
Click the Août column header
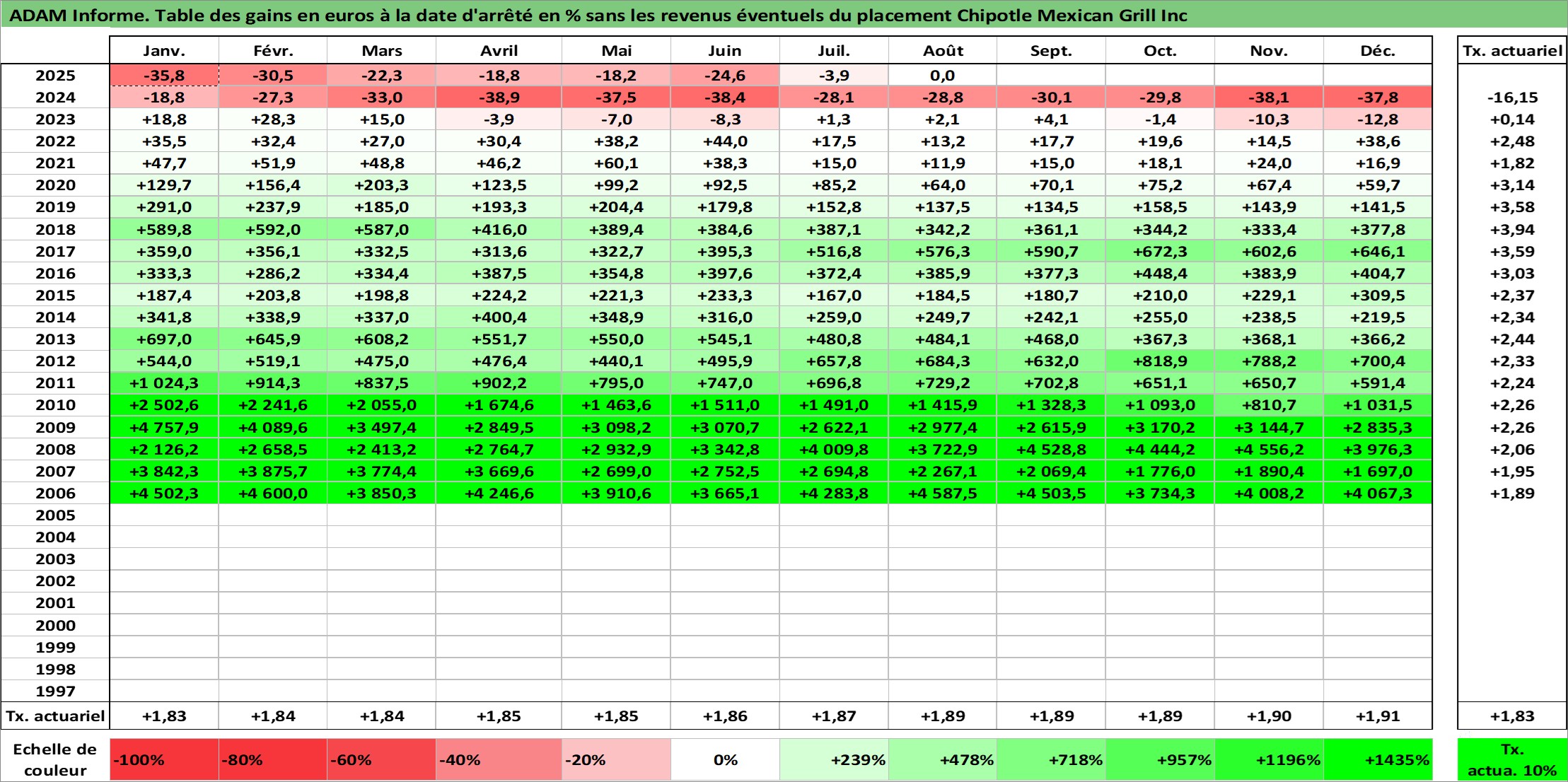click(943, 50)
